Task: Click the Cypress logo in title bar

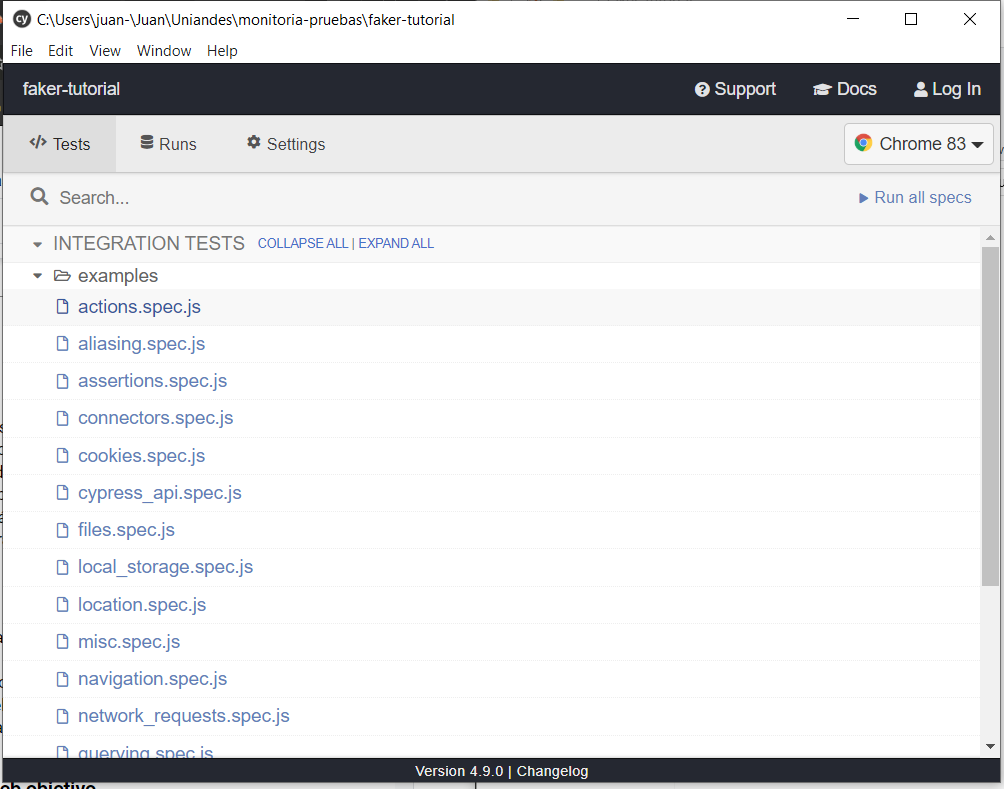Action: pyautogui.click(x=22, y=19)
